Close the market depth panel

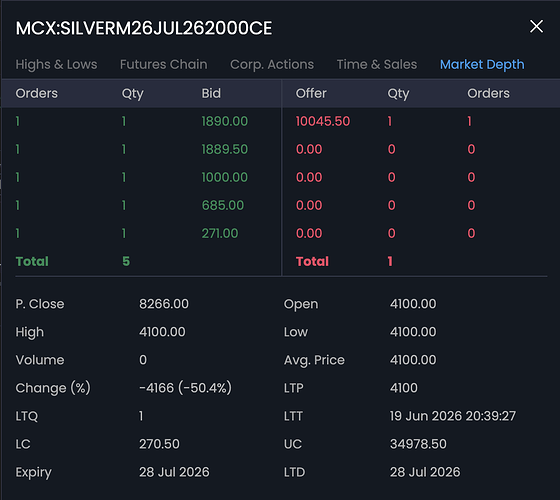[x=536, y=26]
